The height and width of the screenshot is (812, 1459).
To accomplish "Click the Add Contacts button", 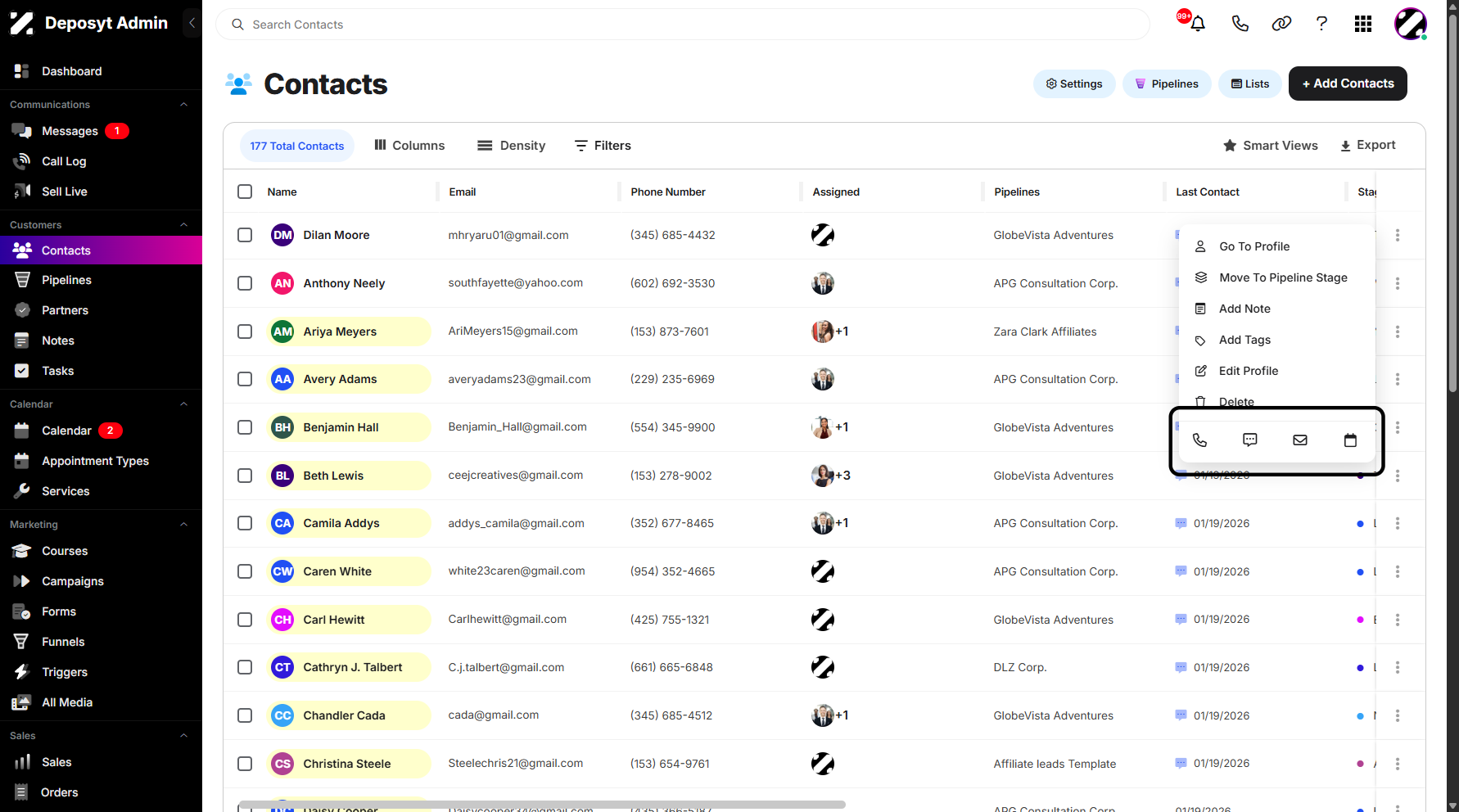I will [x=1348, y=83].
